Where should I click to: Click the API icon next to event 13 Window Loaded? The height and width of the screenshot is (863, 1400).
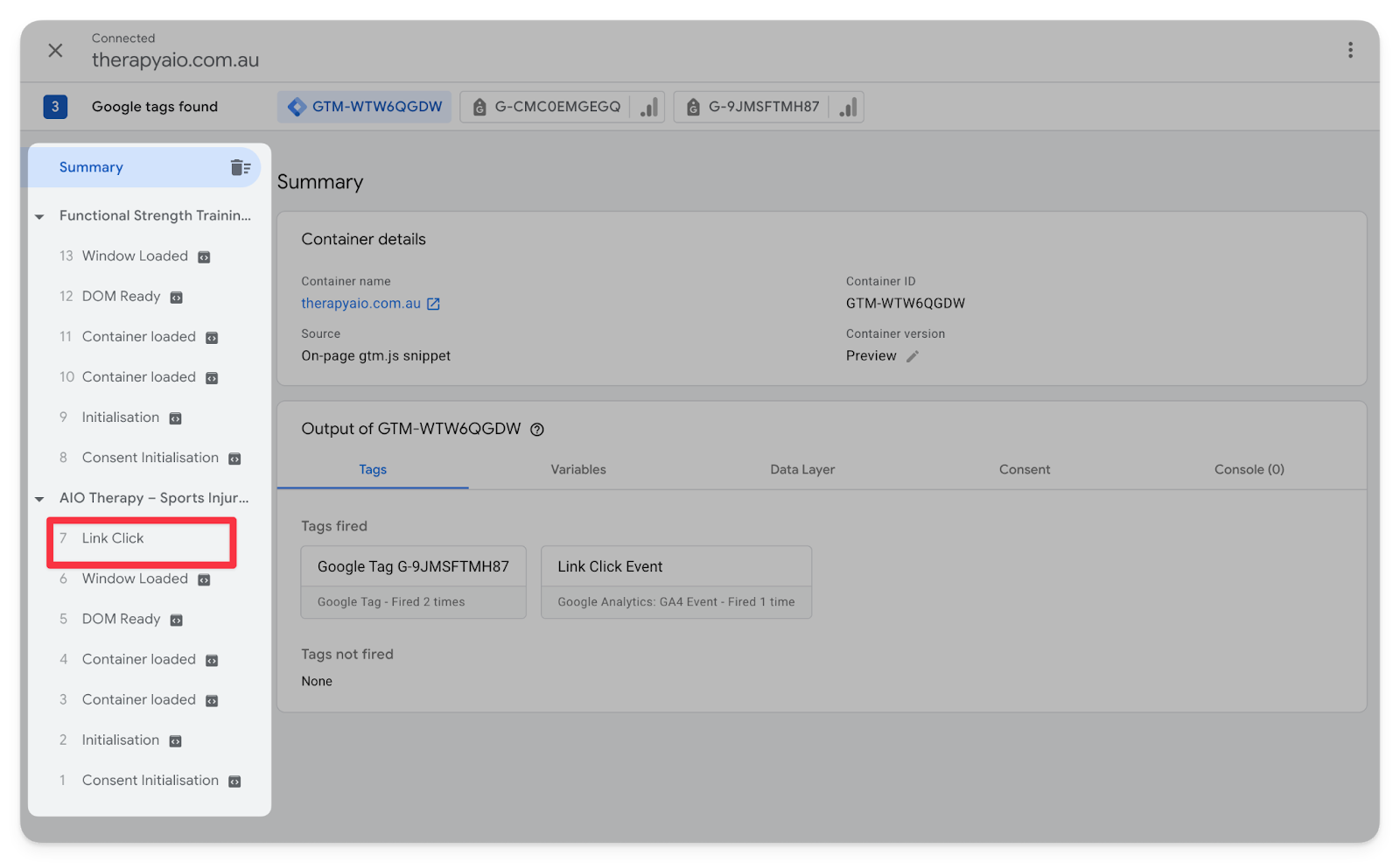(x=204, y=256)
